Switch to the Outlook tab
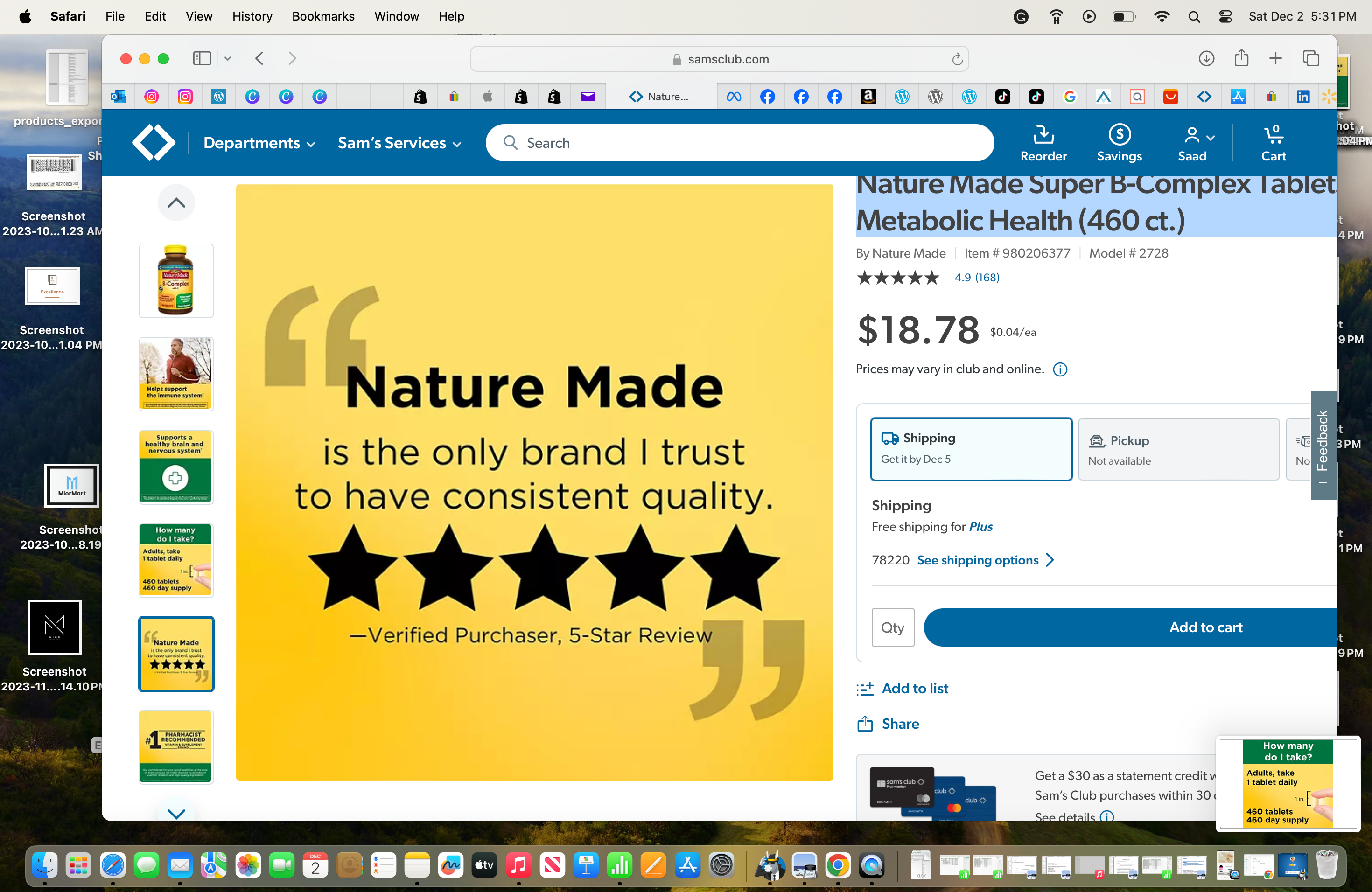1372x892 pixels. click(x=118, y=96)
